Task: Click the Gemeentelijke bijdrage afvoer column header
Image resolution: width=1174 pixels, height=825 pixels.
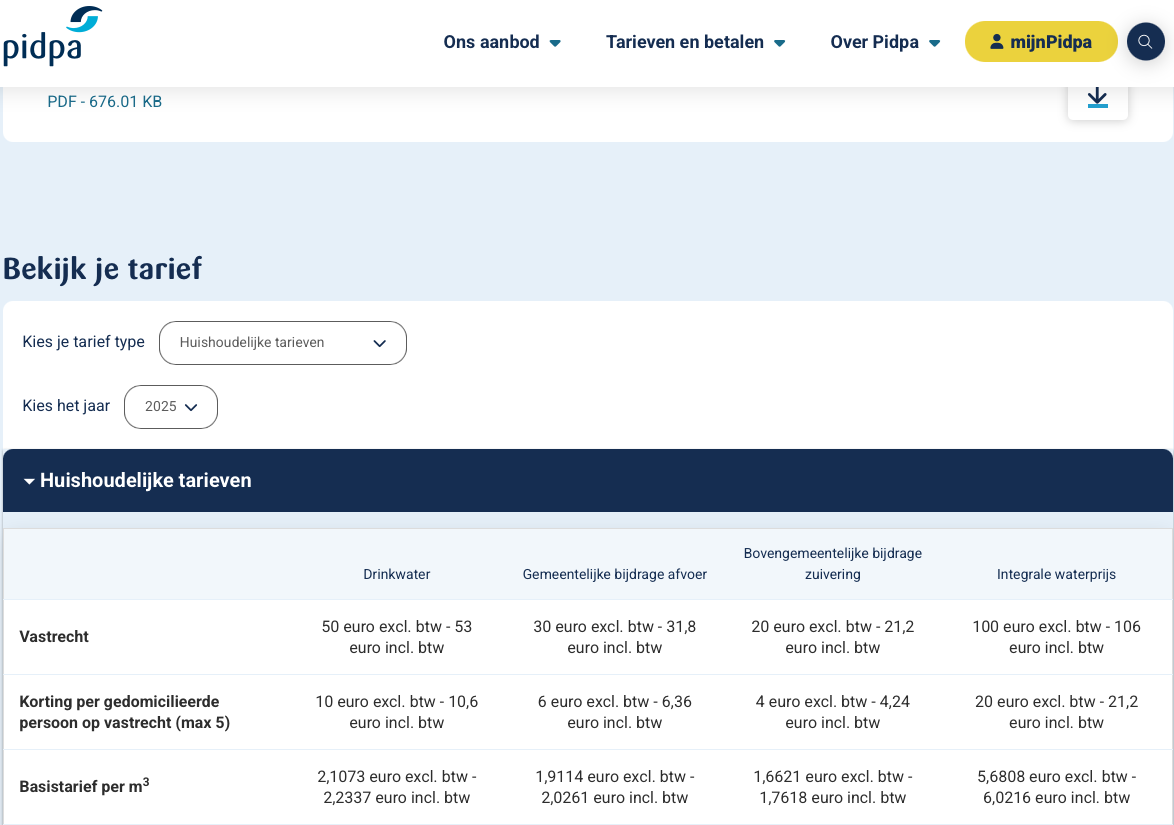Action: point(614,574)
